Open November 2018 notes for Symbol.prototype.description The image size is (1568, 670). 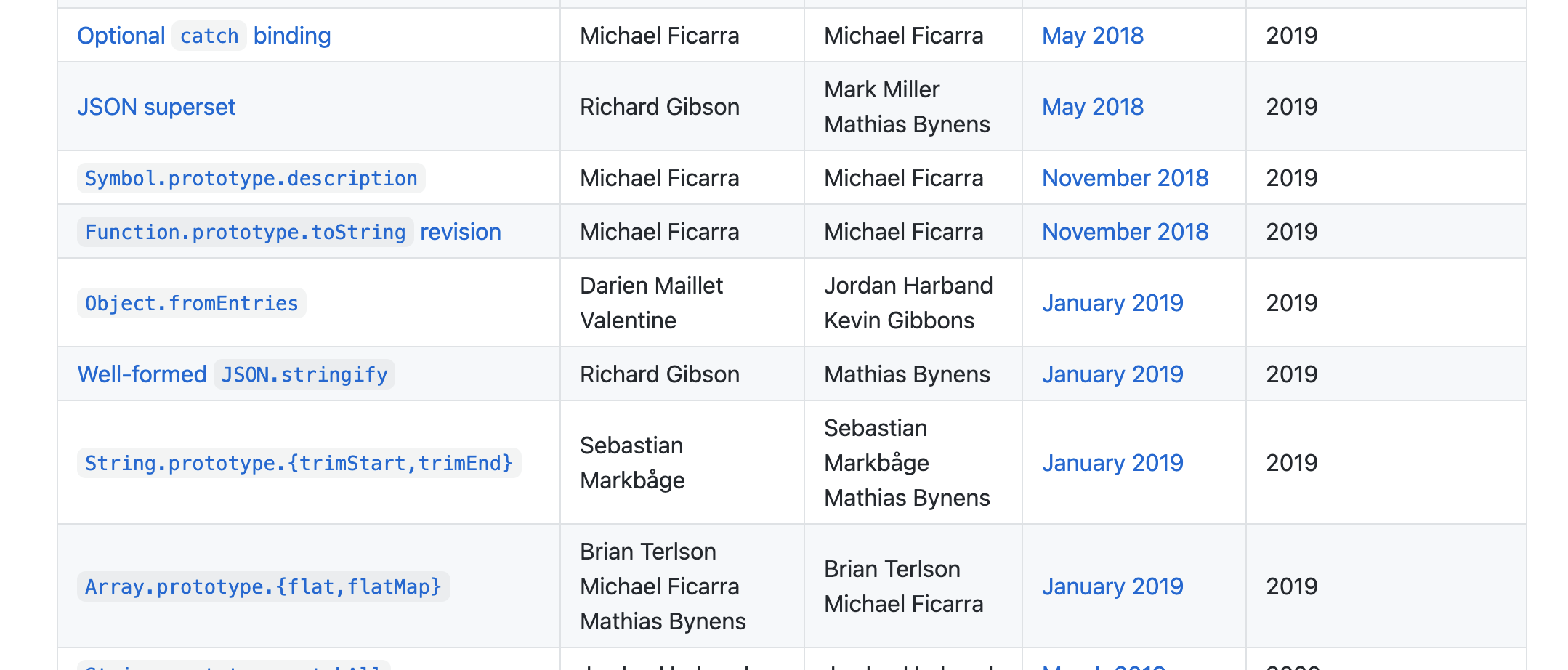click(1126, 178)
